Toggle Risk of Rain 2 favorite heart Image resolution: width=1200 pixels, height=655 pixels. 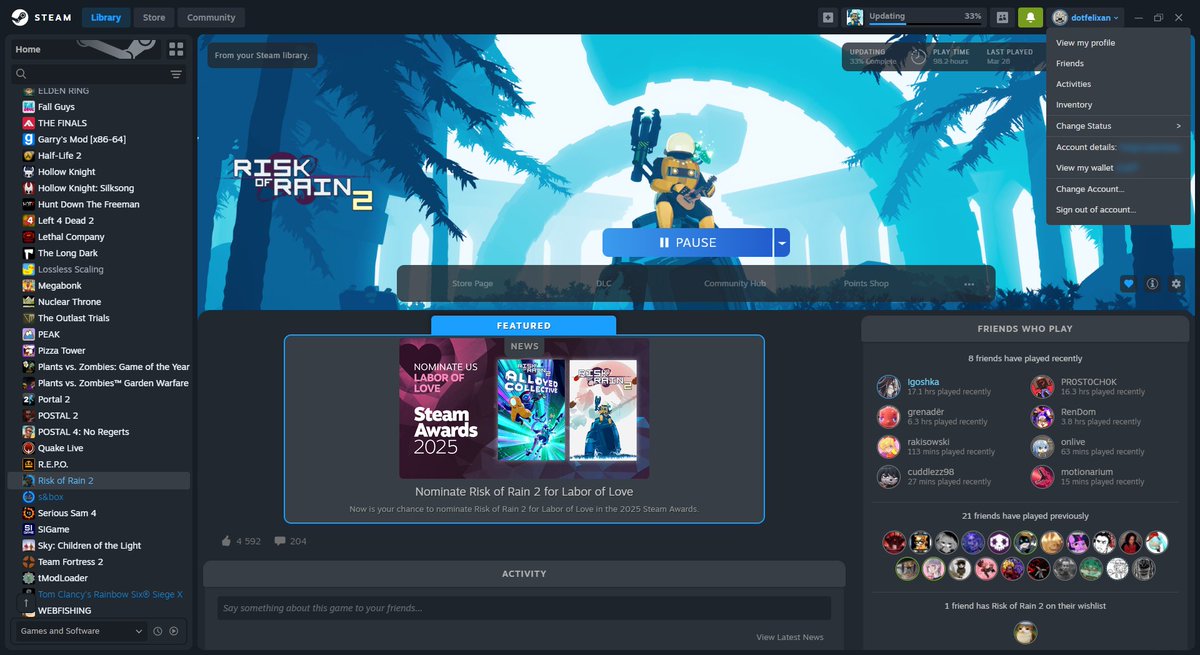pyautogui.click(x=1128, y=284)
